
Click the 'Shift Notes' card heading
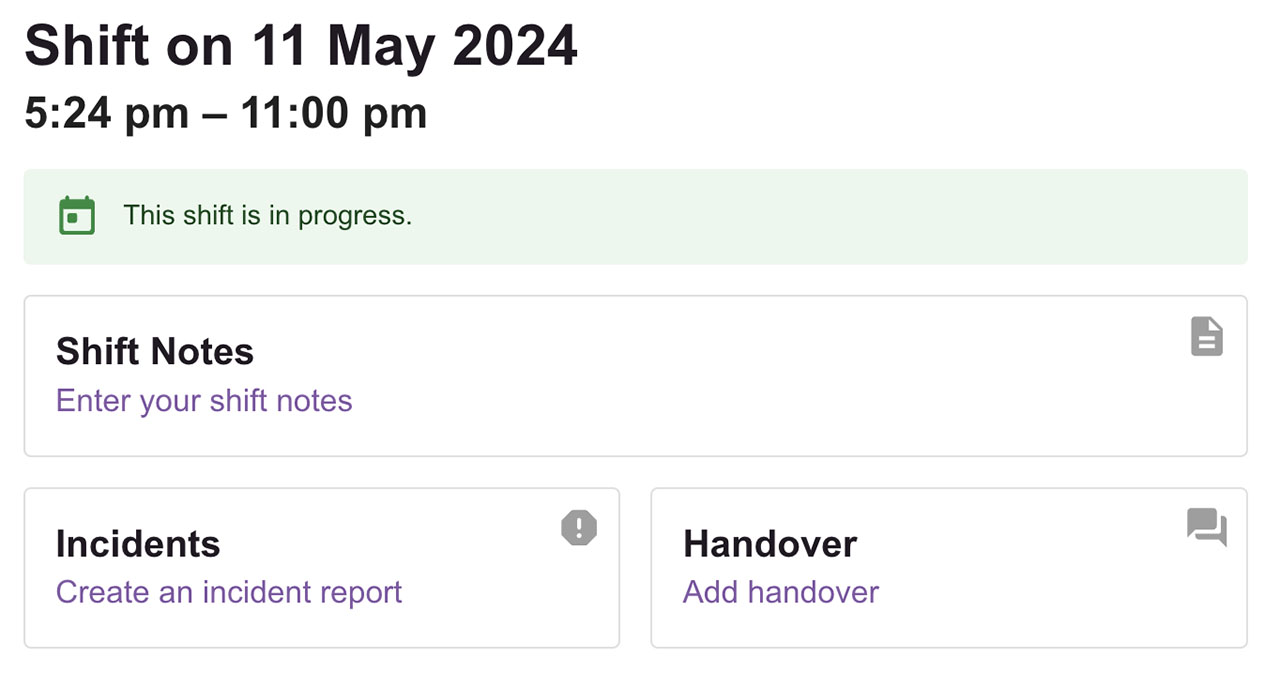tap(155, 352)
